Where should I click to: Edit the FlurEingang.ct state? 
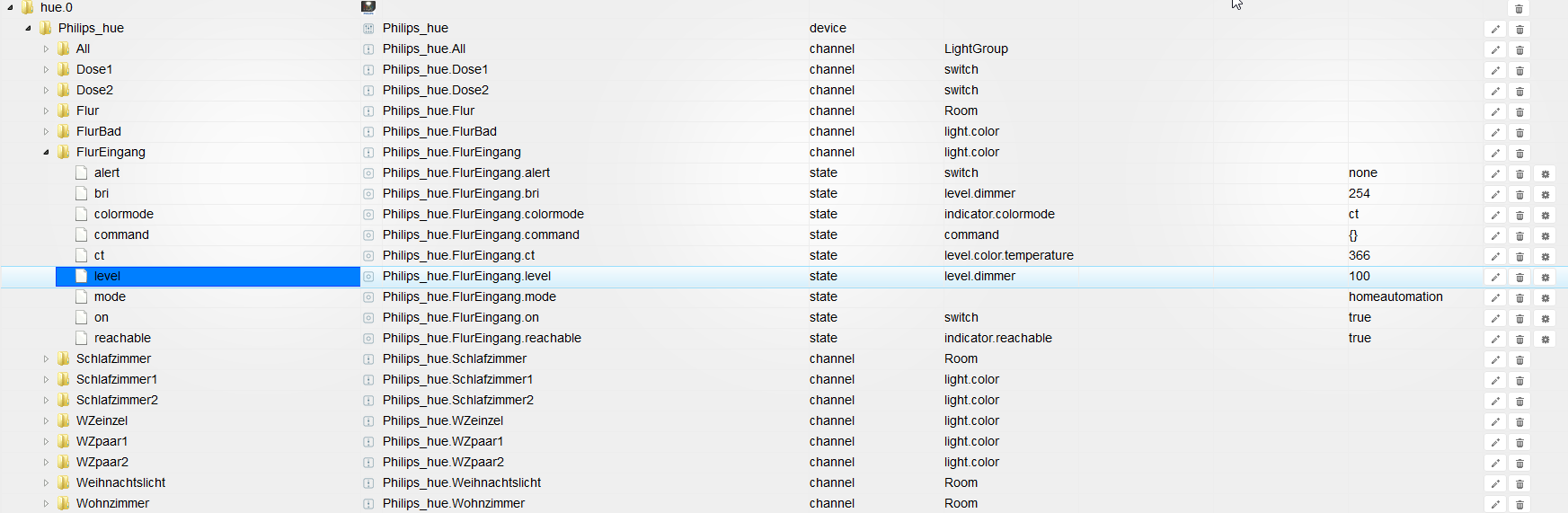[1495, 257]
